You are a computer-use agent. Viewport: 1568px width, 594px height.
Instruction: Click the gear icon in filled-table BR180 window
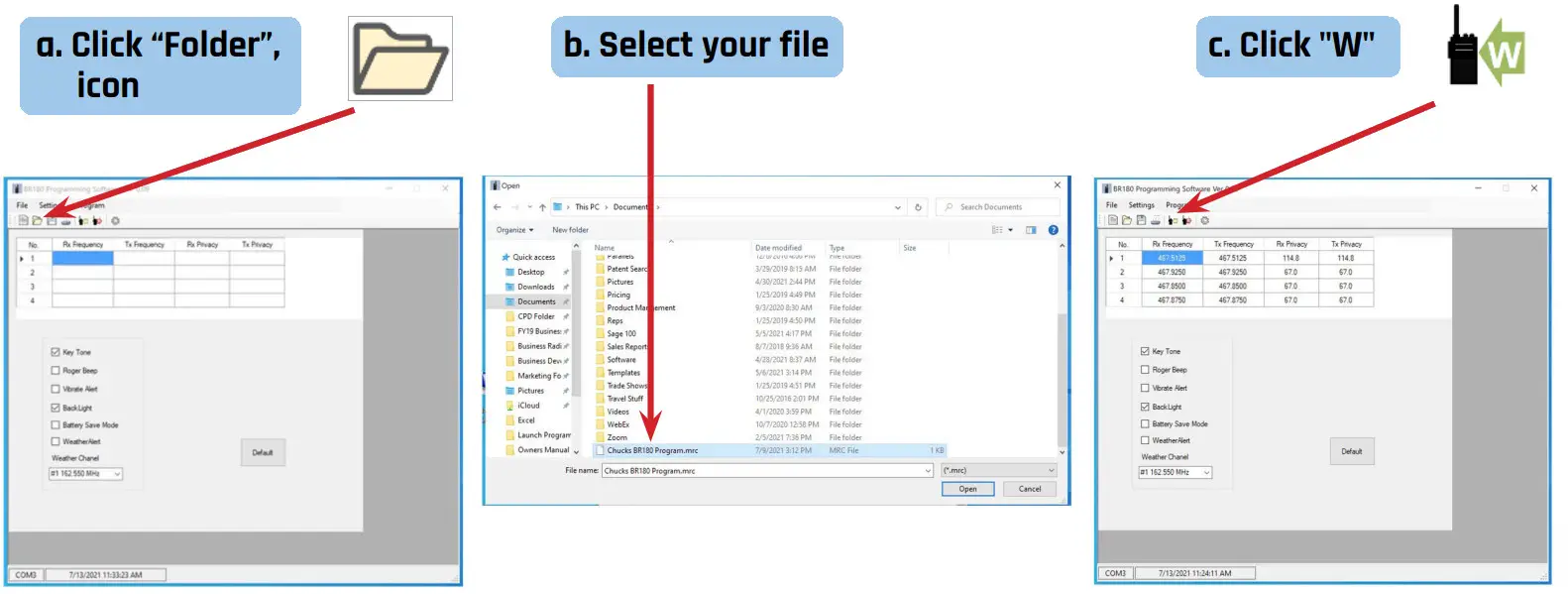1204,220
